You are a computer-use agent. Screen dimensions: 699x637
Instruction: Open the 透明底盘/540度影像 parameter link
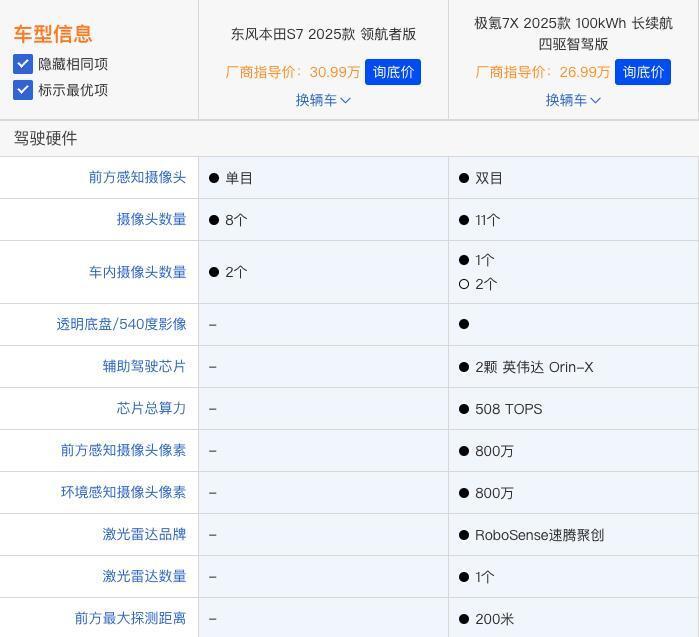click(x=121, y=324)
